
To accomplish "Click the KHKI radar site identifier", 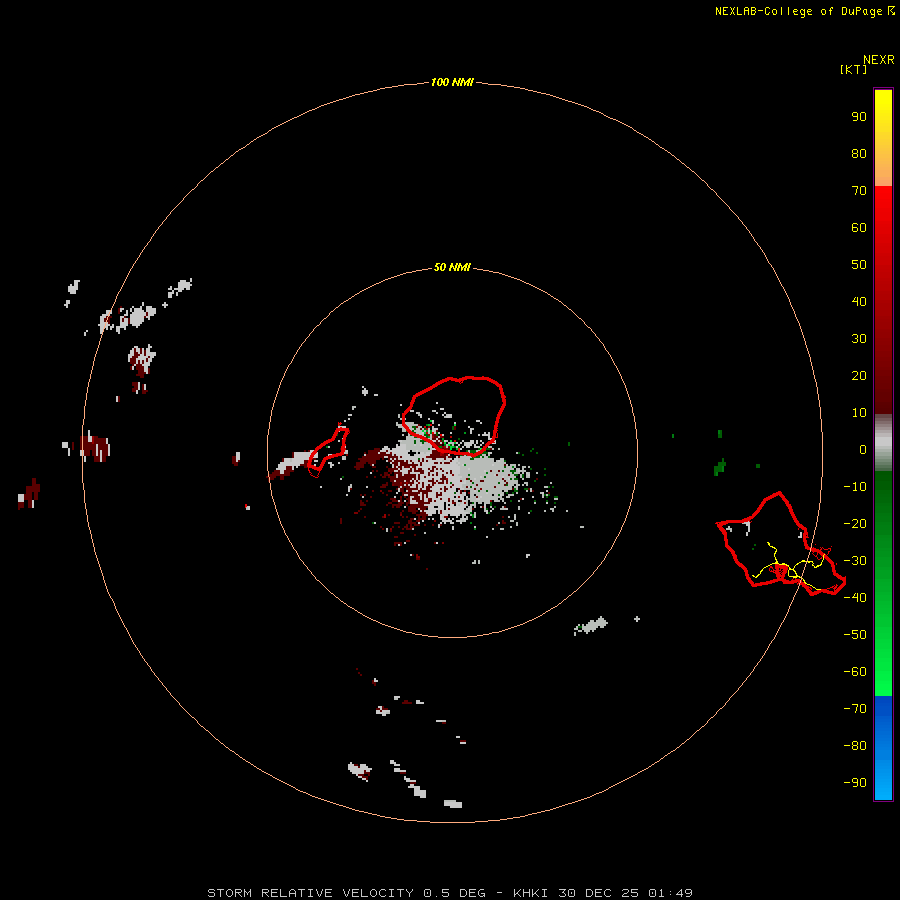I will point(530,893).
